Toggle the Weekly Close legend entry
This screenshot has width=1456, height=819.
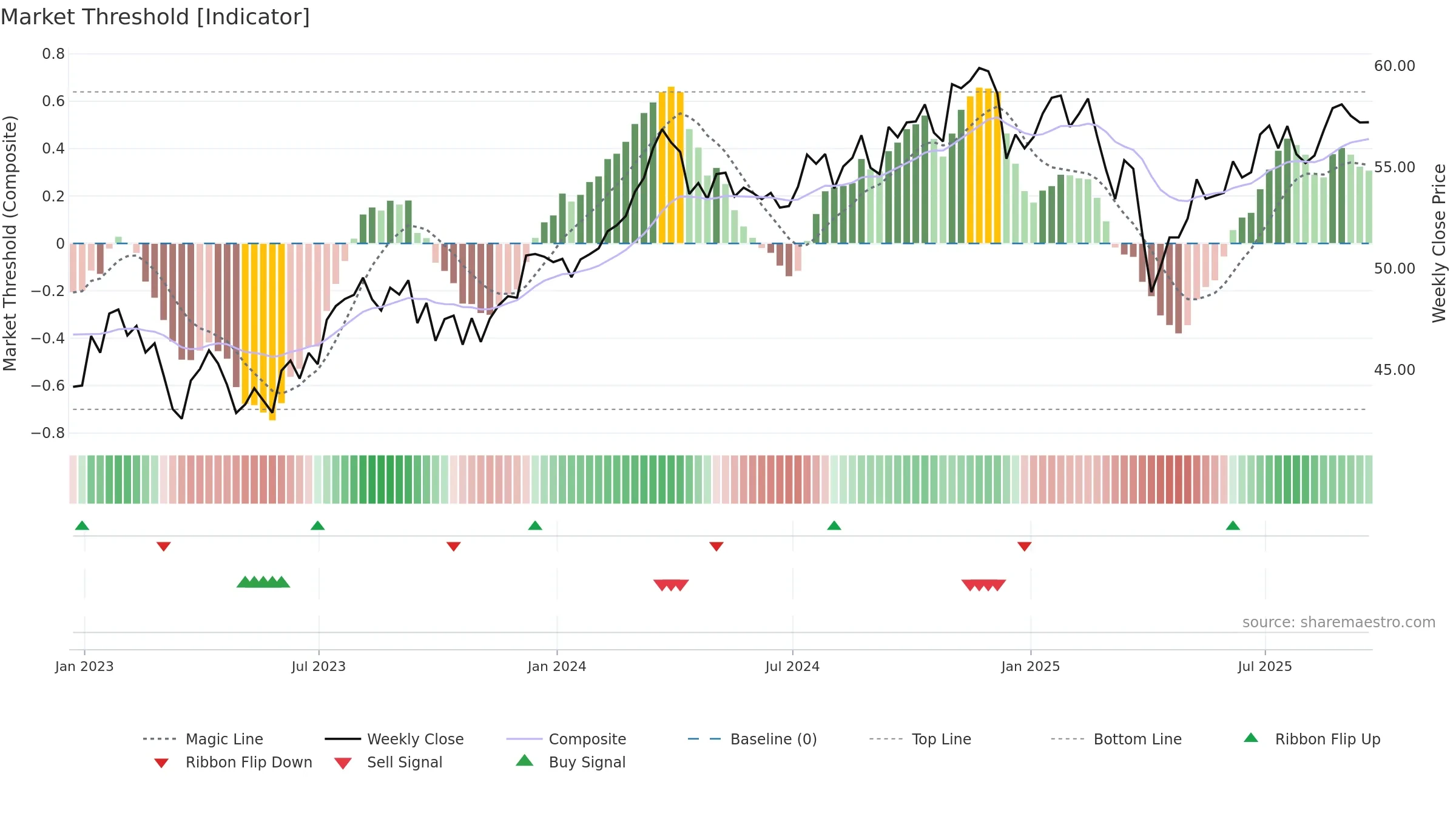pos(394,739)
